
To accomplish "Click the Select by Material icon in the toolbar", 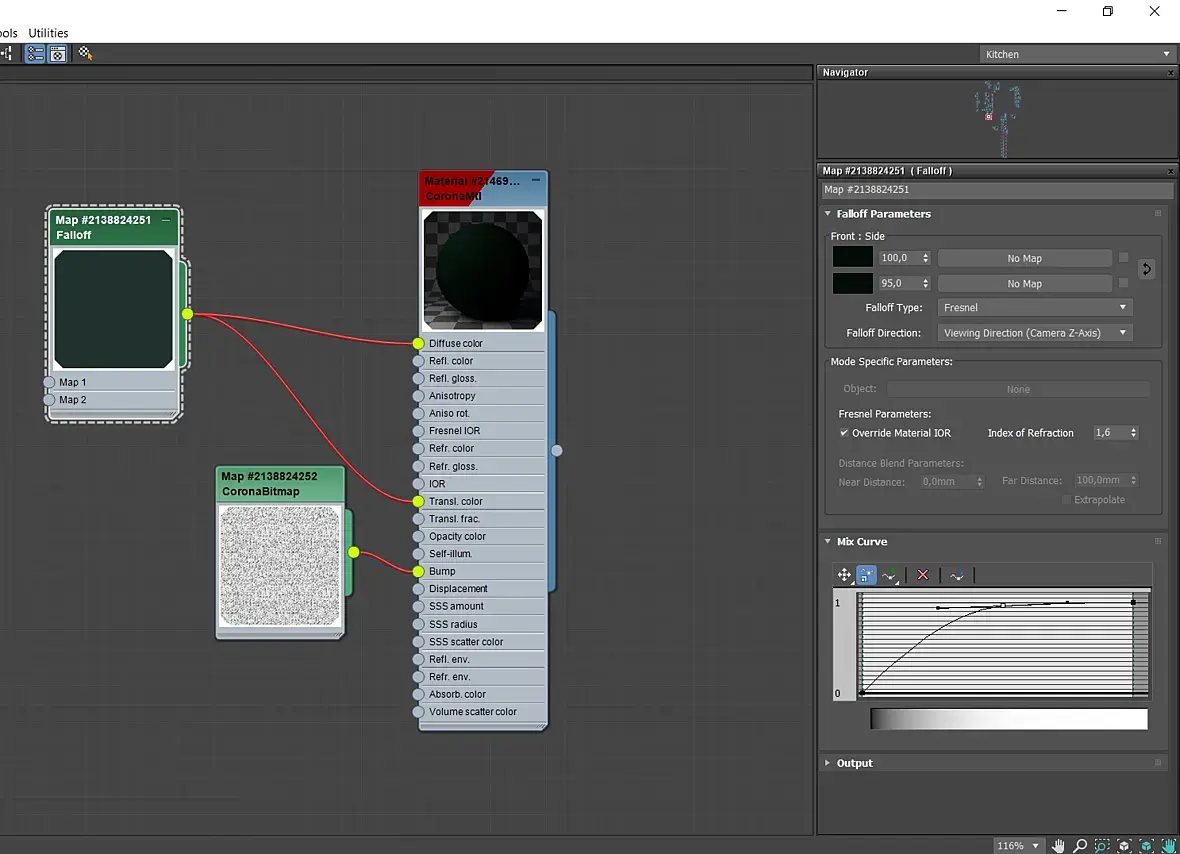I will point(86,54).
